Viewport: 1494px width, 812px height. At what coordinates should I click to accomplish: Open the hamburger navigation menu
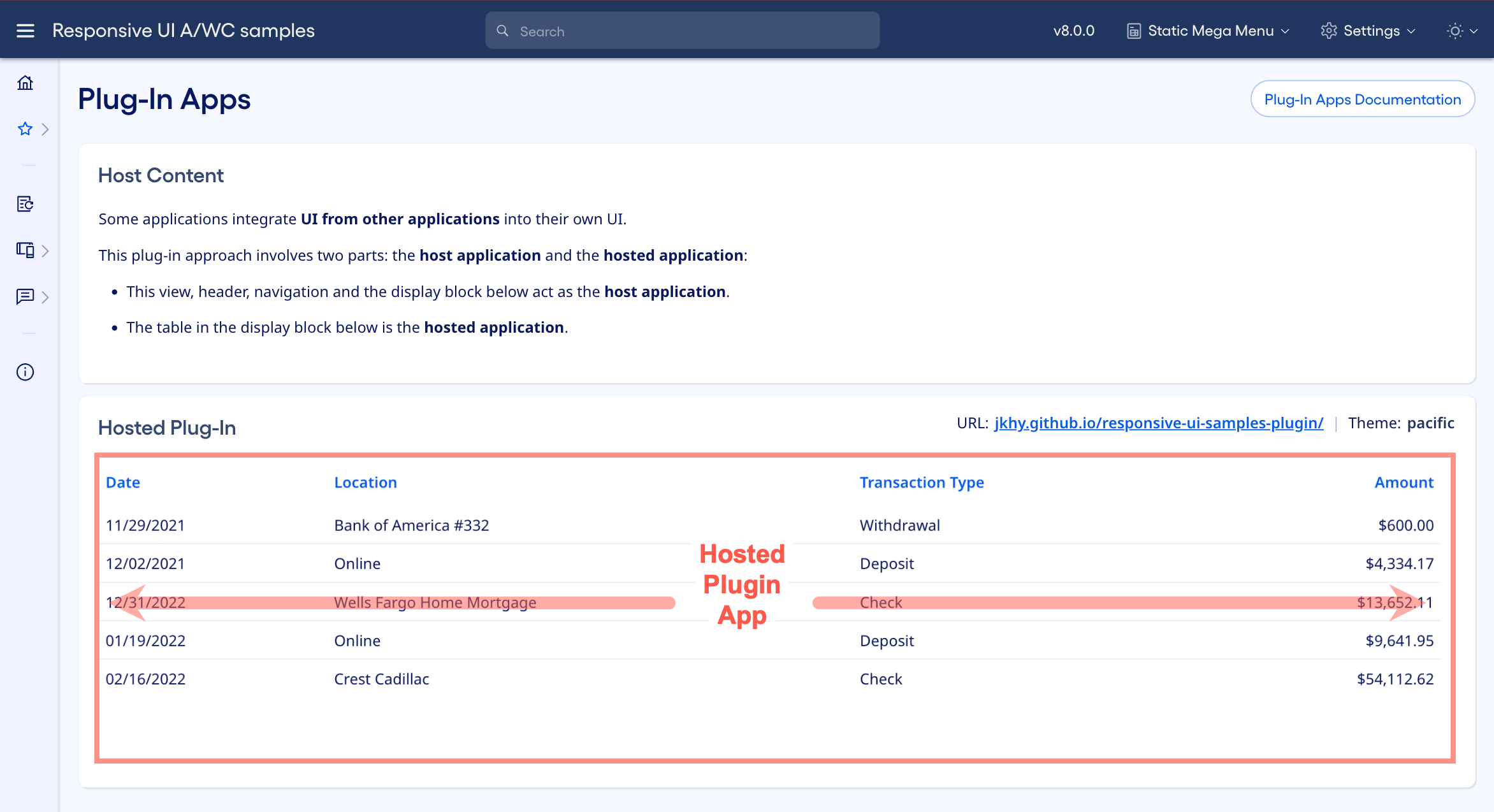25,30
